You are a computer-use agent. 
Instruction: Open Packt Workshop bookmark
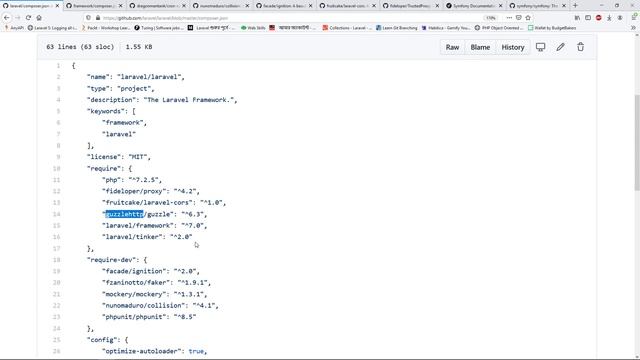[x=106, y=28]
